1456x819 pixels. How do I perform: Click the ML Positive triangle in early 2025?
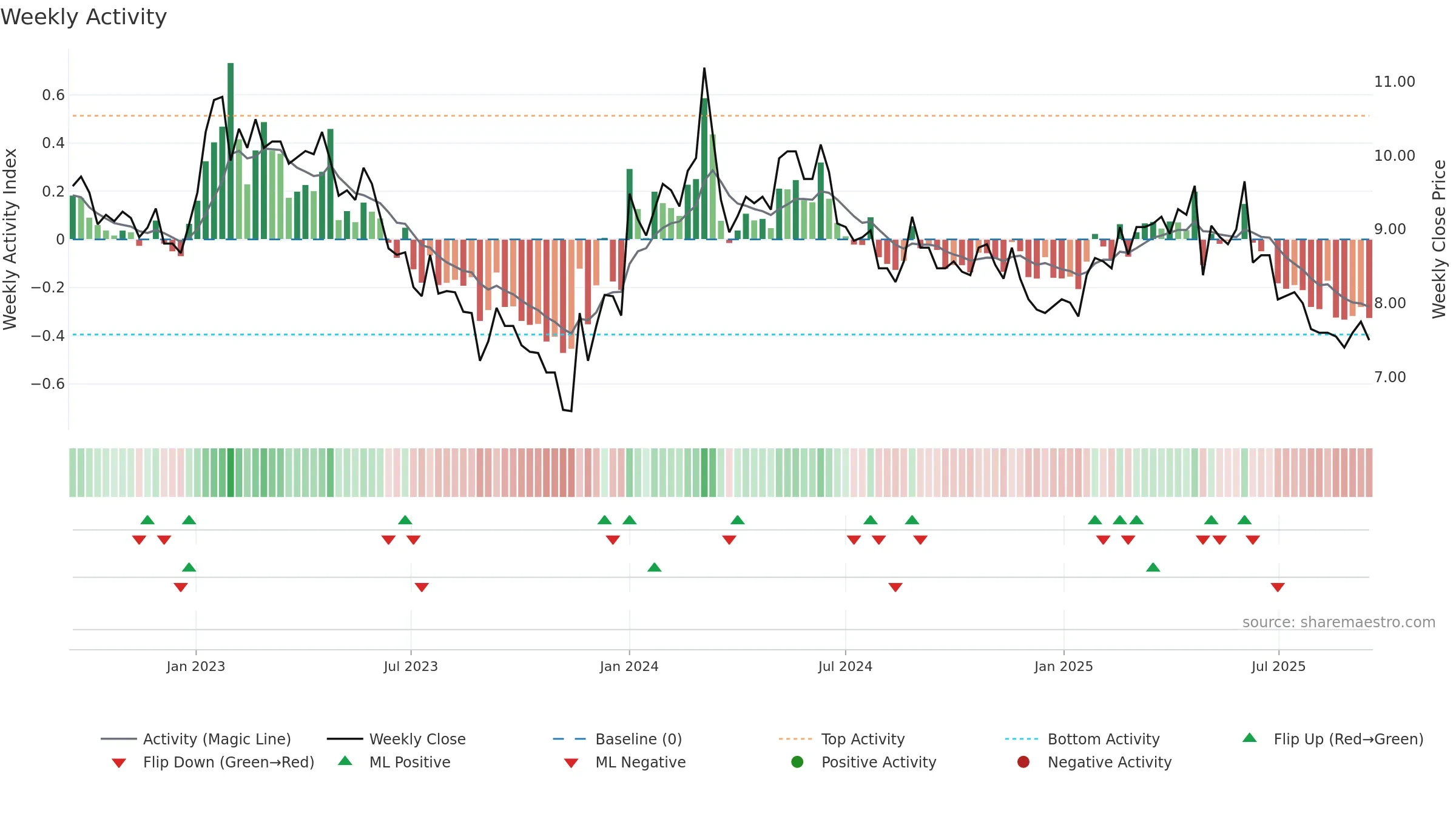(x=1153, y=567)
